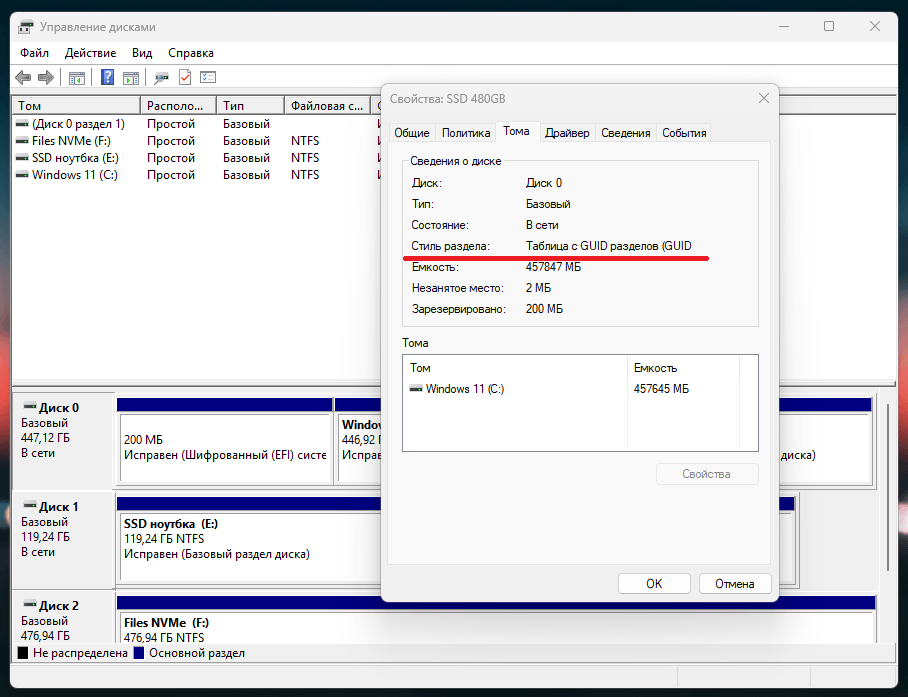Open the События tab
The height and width of the screenshot is (697, 908).
pyautogui.click(x=684, y=133)
